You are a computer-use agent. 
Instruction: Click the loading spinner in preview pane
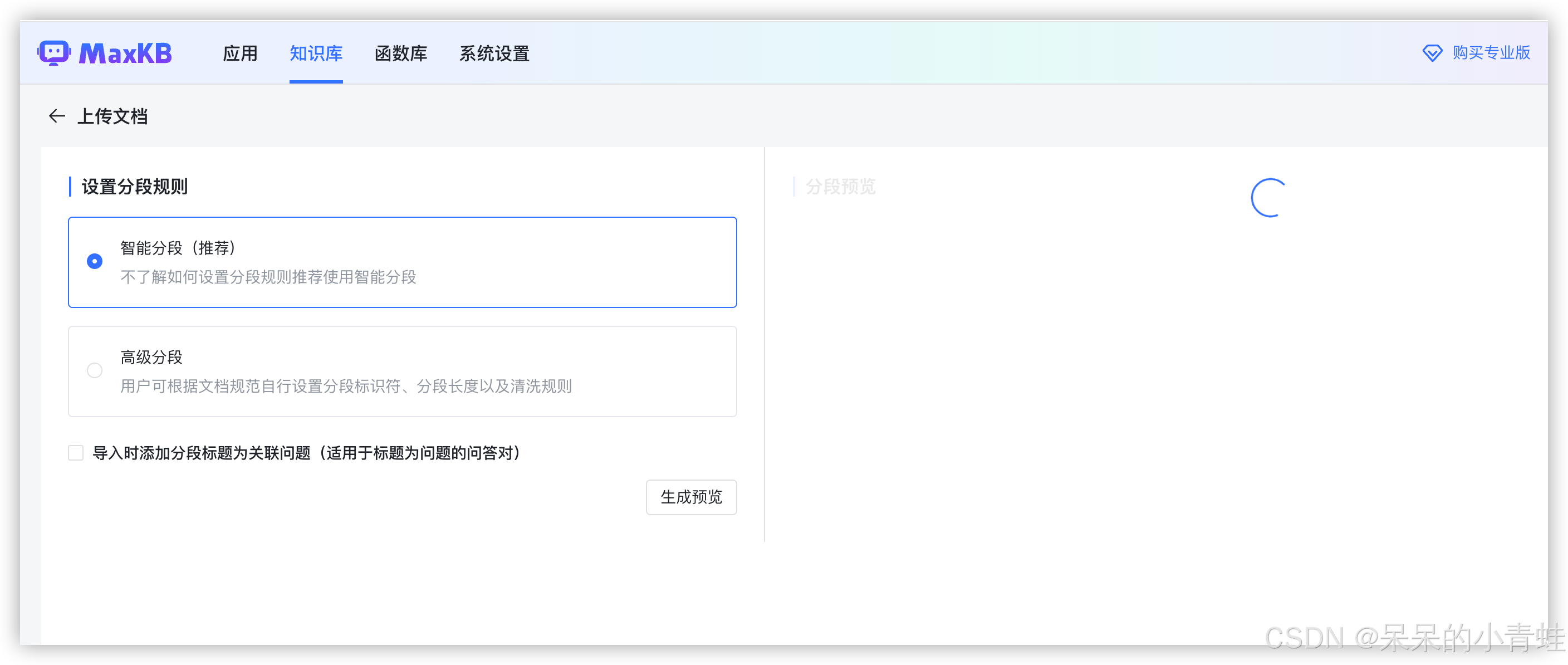tap(1268, 197)
